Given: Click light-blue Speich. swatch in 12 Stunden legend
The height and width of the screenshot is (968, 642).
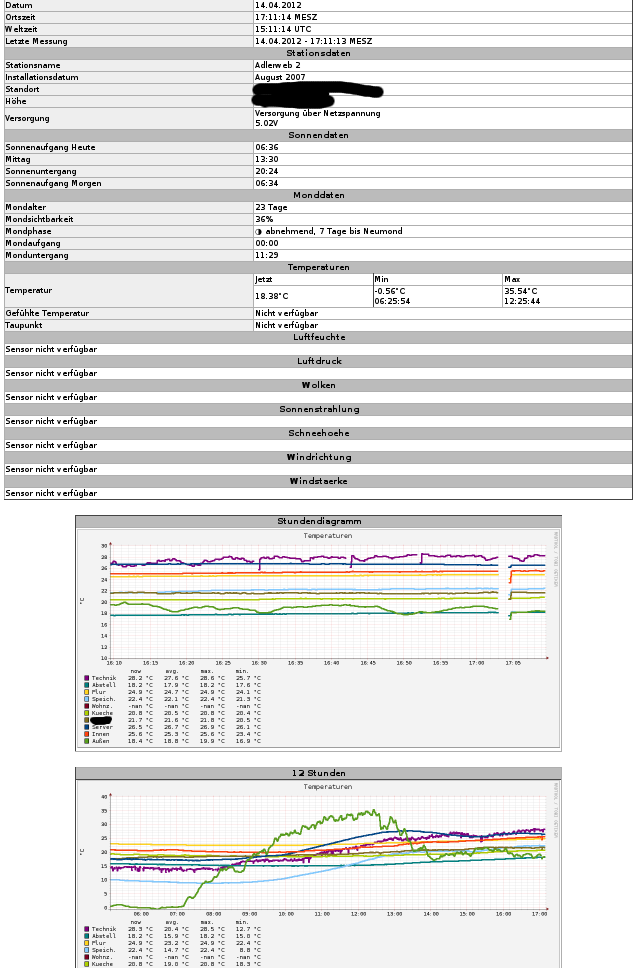Looking at the screenshot, I should click(86, 950).
